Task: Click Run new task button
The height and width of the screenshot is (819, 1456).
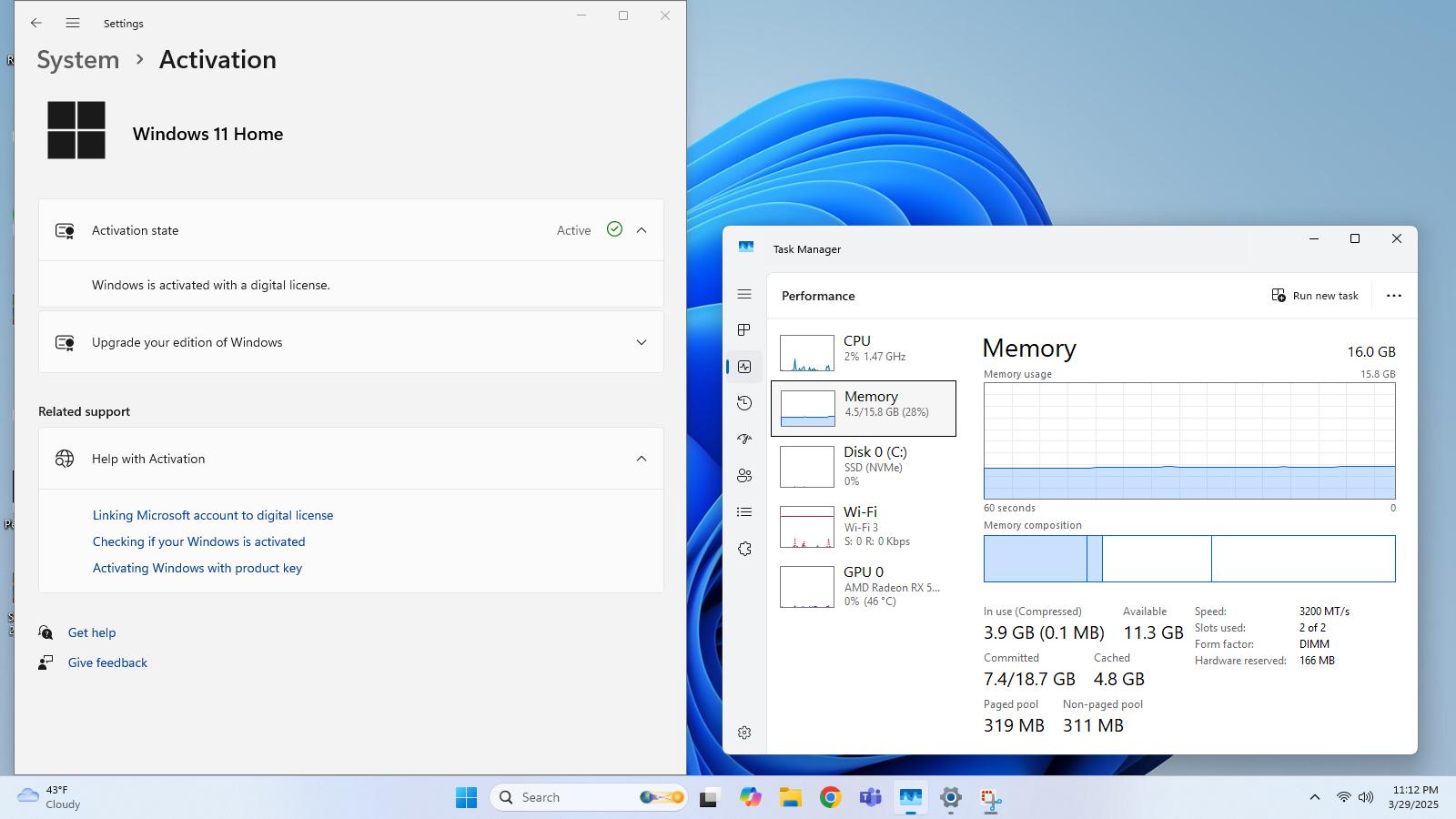Action: pos(1315,296)
